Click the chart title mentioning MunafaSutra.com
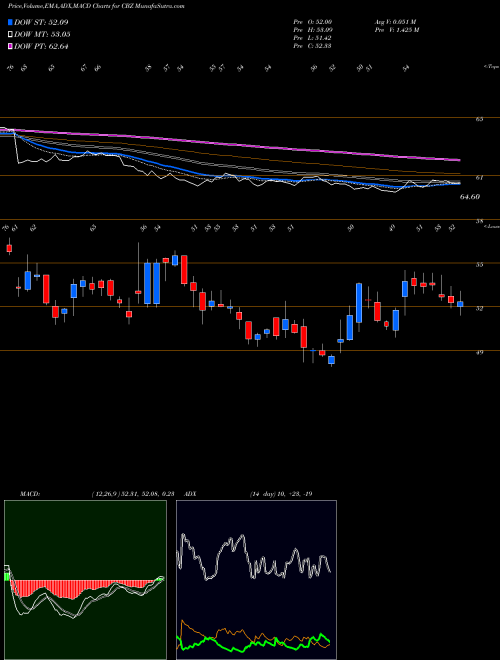This screenshot has height=660, width=500. [x=96, y=6]
